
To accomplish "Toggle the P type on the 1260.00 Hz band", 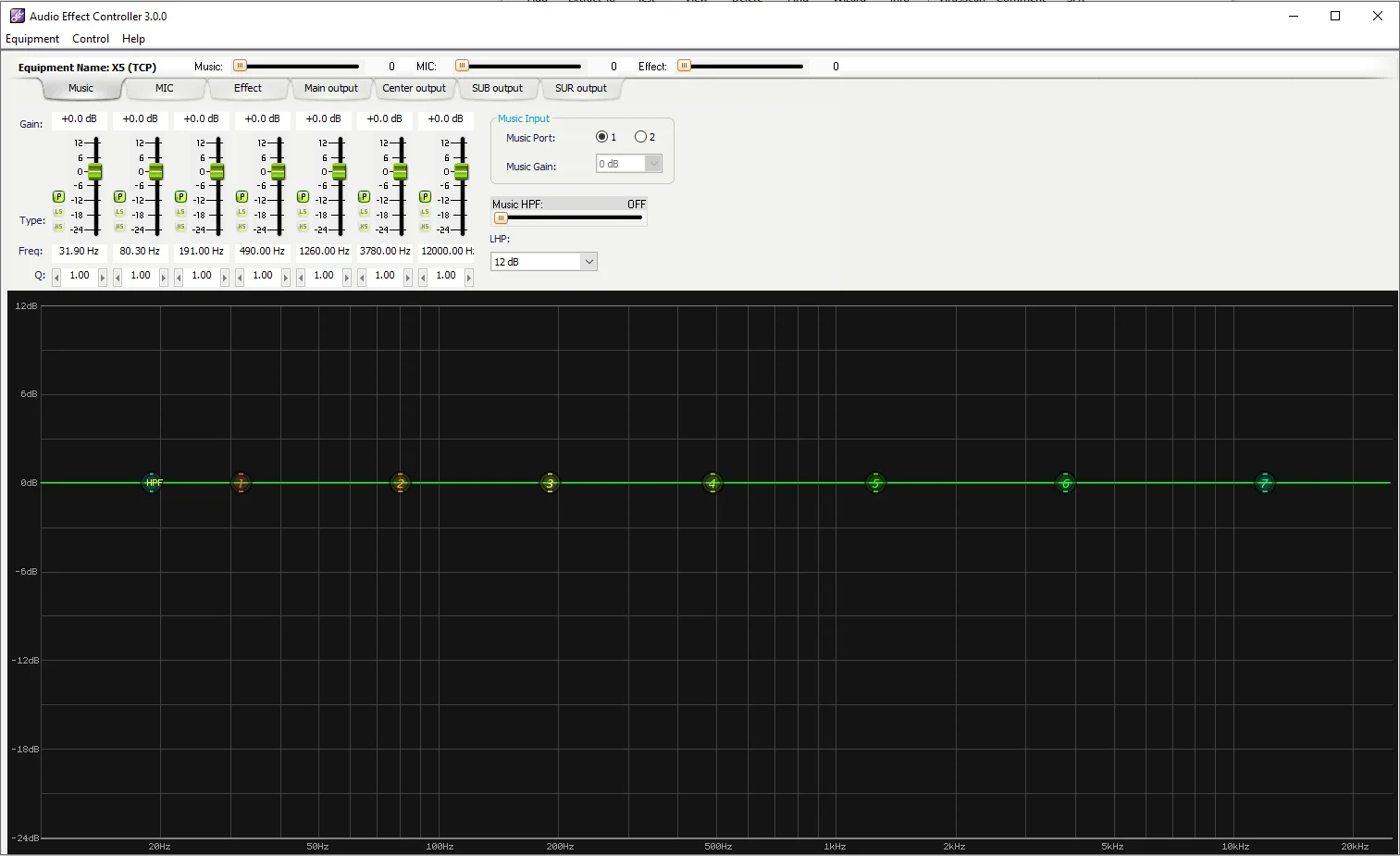I will click(303, 197).
